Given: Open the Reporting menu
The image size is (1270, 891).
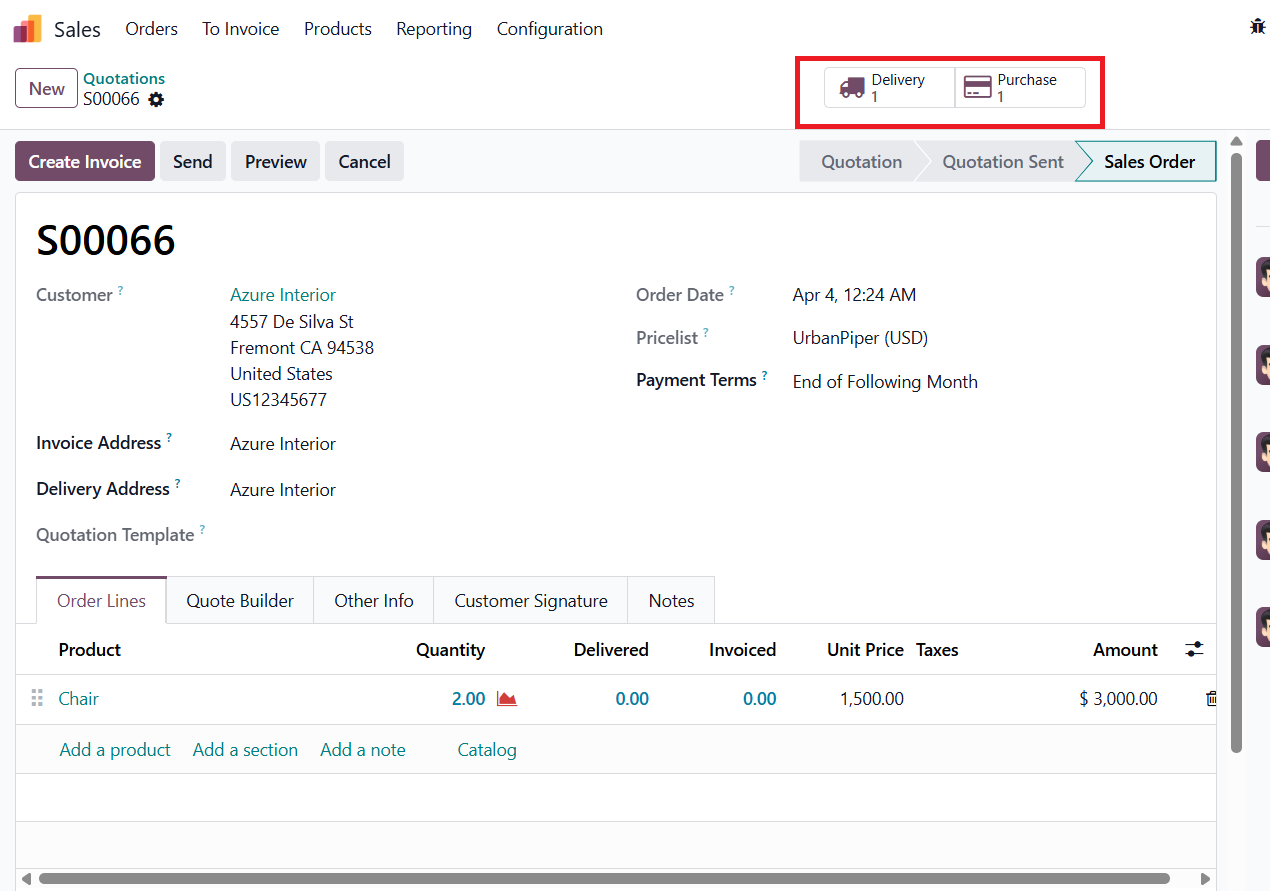Looking at the screenshot, I should (434, 29).
